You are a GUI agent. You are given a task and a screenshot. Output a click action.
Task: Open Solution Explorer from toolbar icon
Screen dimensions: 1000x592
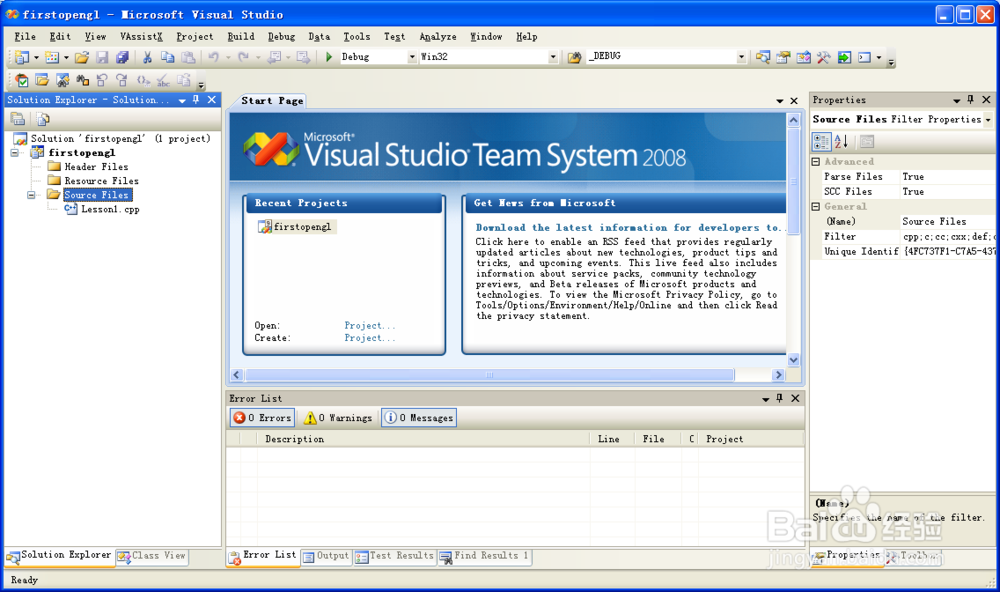(x=763, y=57)
